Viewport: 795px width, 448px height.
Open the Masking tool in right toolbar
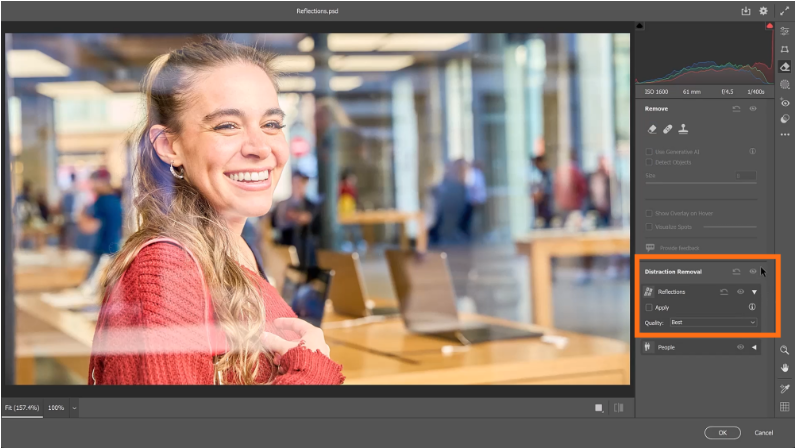(x=785, y=84)
